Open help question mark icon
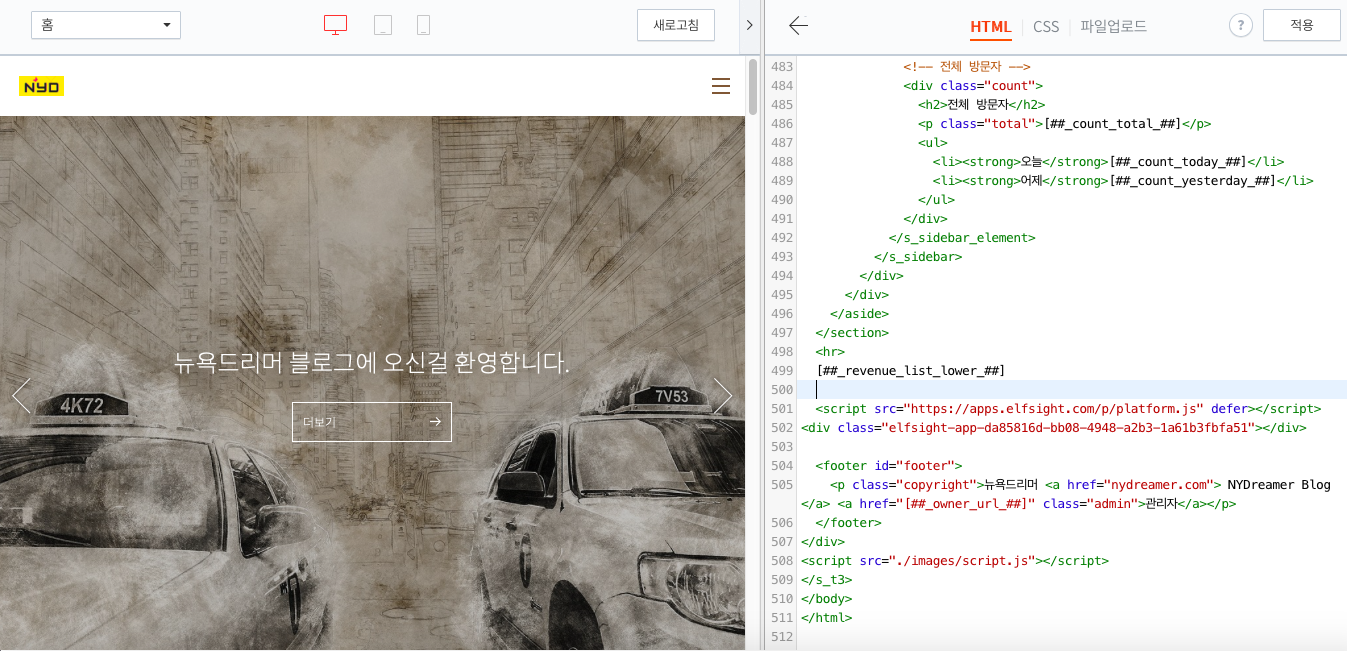1347x651 pixels. (1240, 26)
